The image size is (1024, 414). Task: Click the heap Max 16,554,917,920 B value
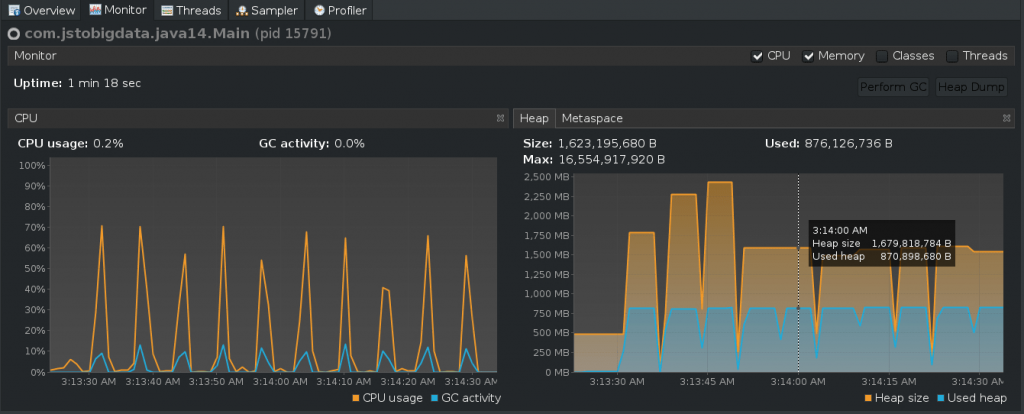coord(611,160)
